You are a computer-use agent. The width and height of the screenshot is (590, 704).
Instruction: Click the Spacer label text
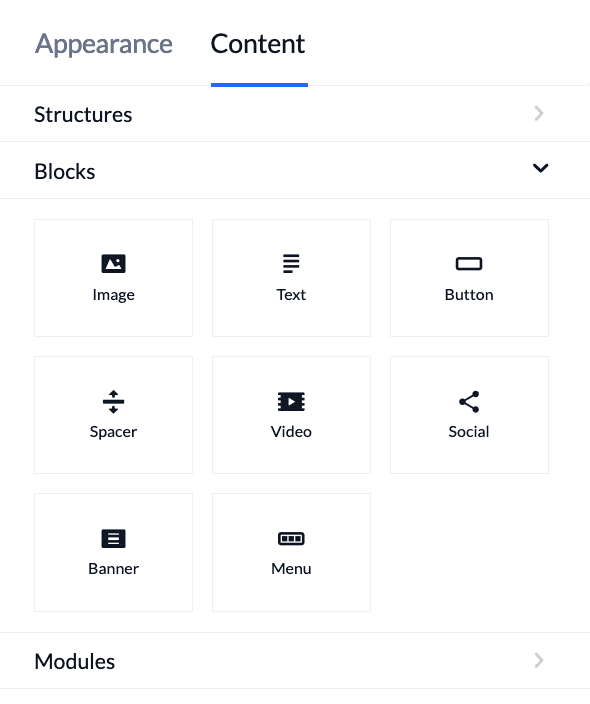113,432
